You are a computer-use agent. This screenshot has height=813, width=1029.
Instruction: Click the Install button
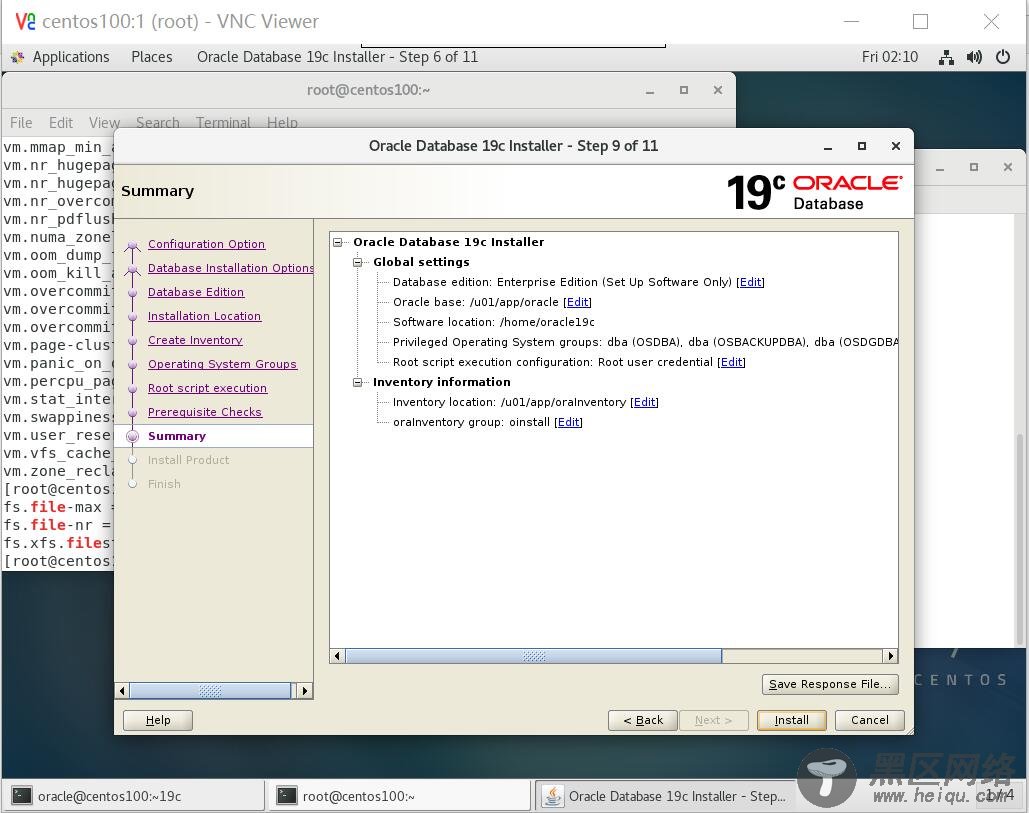point(791,720)
